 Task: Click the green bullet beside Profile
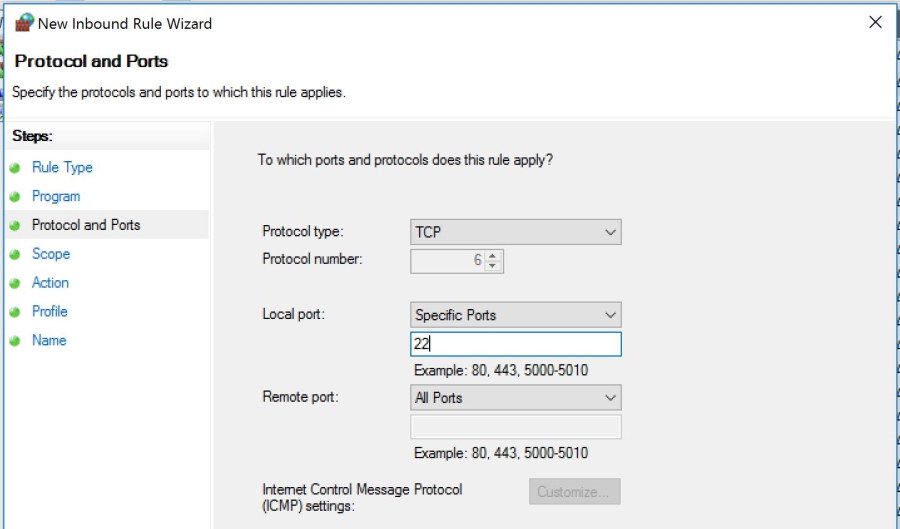[x=15, y=312]
